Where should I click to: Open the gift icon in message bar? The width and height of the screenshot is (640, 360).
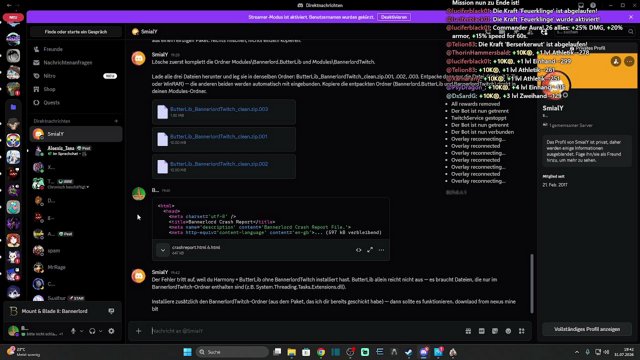pos(468,331)
